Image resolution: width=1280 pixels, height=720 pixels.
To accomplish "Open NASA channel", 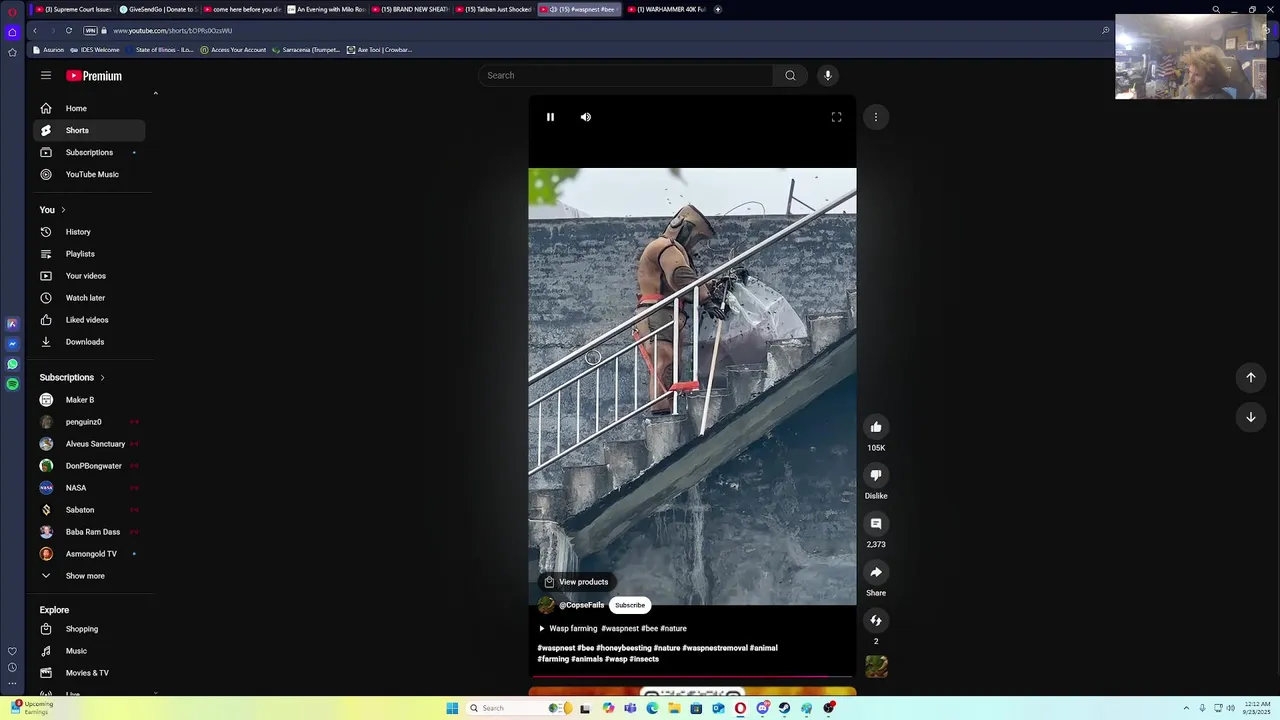I will click(x=89, y=488).
